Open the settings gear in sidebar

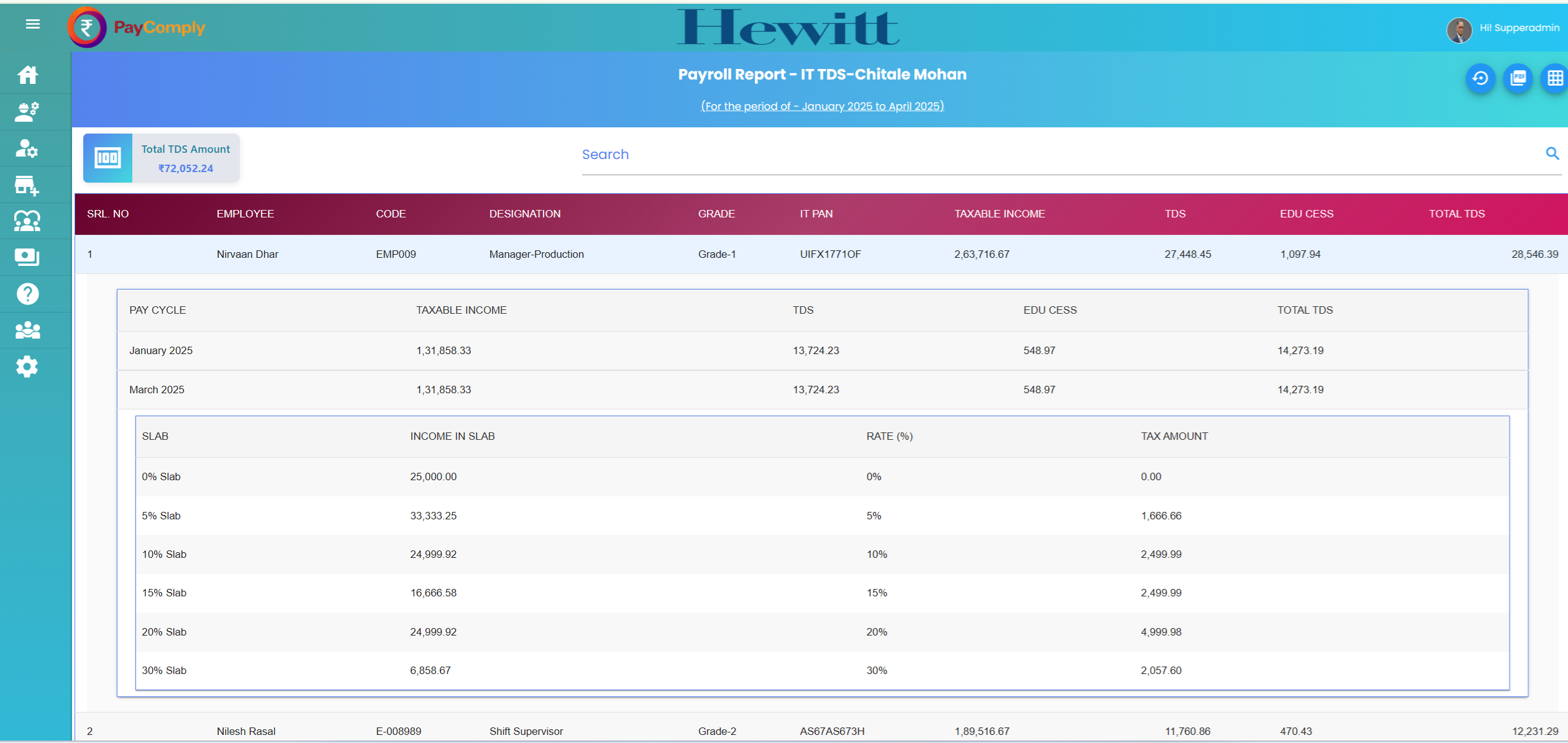(x=27, y=367)
